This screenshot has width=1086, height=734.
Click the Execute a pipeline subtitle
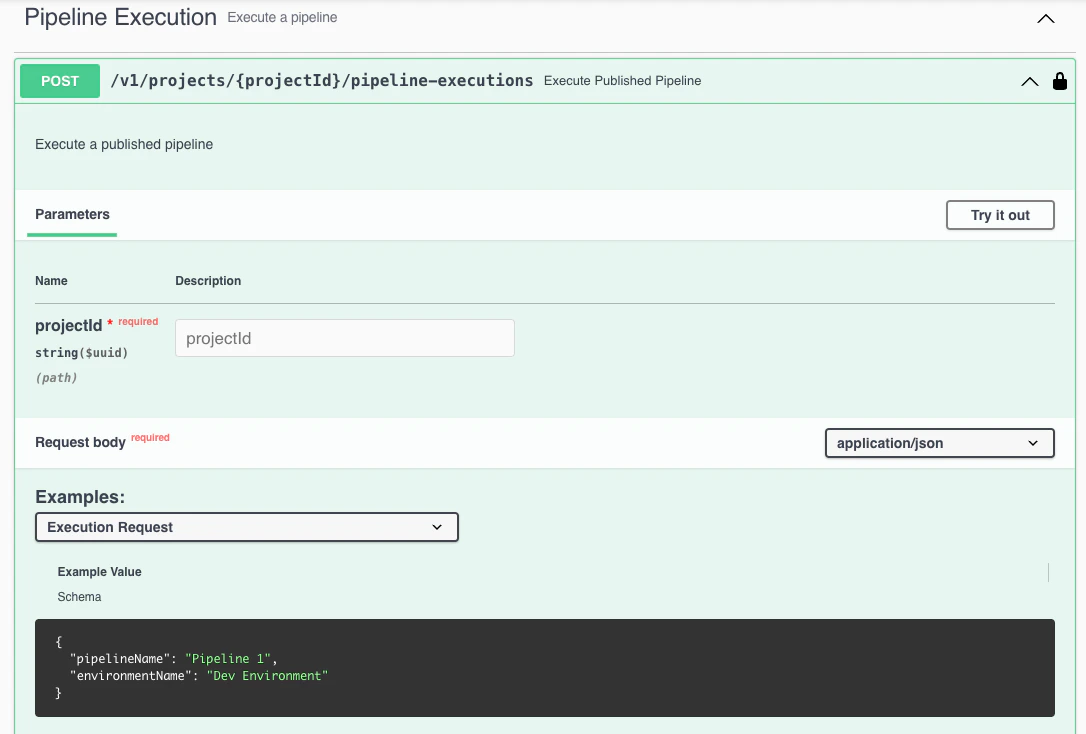[283, 18]
